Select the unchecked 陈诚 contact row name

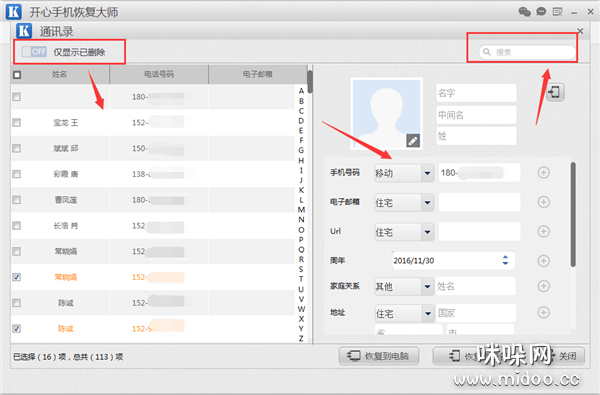tap(65, 303)
